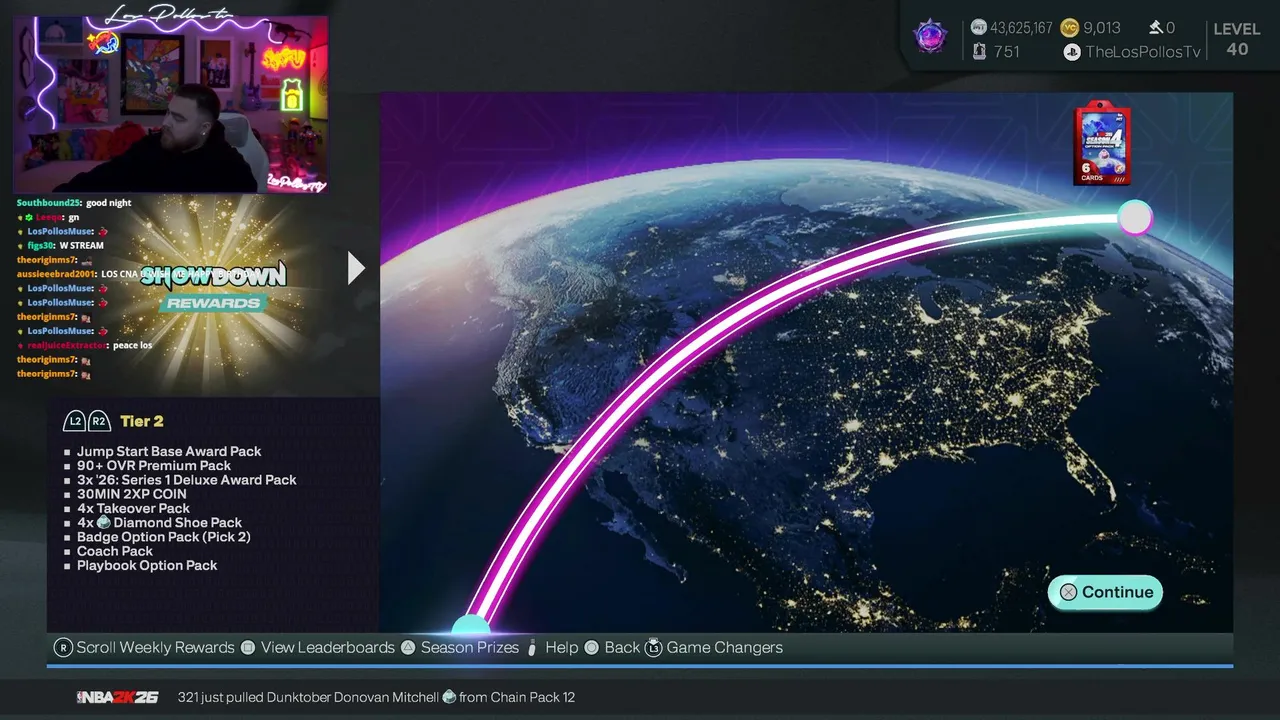The width and height of the screenshot is (1280, 720).
Task: Select Playbook Option Pack reward
Action: (147, 565)
